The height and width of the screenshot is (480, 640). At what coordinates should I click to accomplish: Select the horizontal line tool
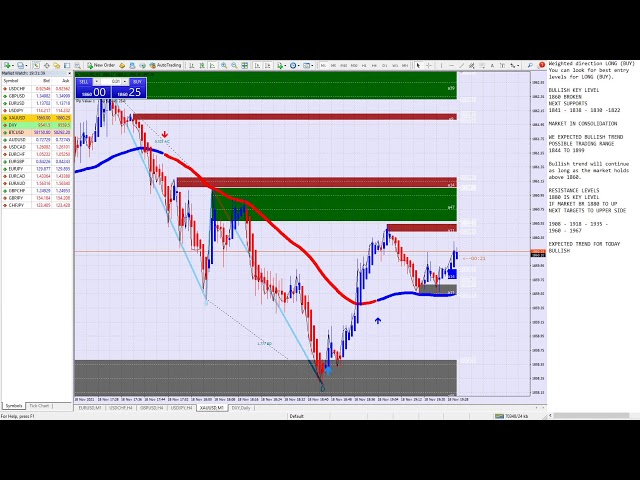pos(452,65)
